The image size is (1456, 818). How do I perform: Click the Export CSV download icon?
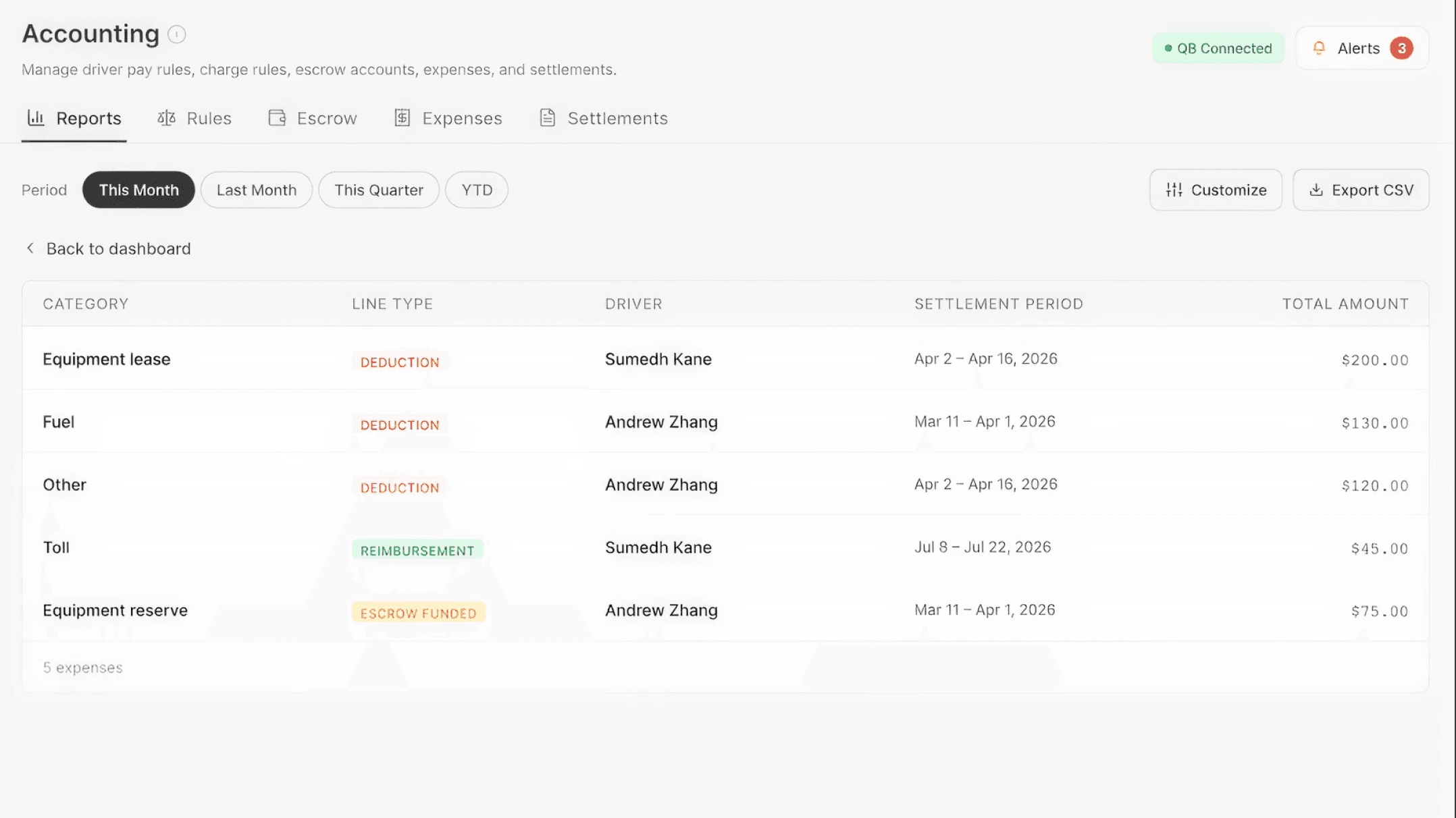(1316, 190)
